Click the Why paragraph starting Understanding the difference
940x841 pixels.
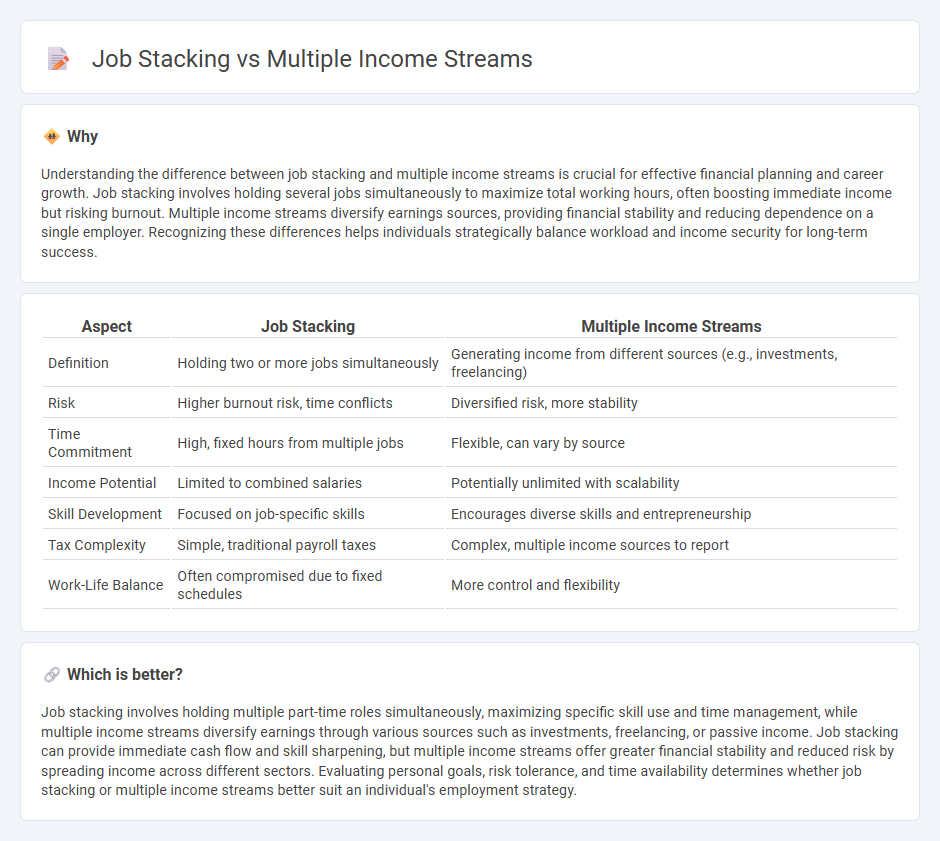click(x=466, y=213)
